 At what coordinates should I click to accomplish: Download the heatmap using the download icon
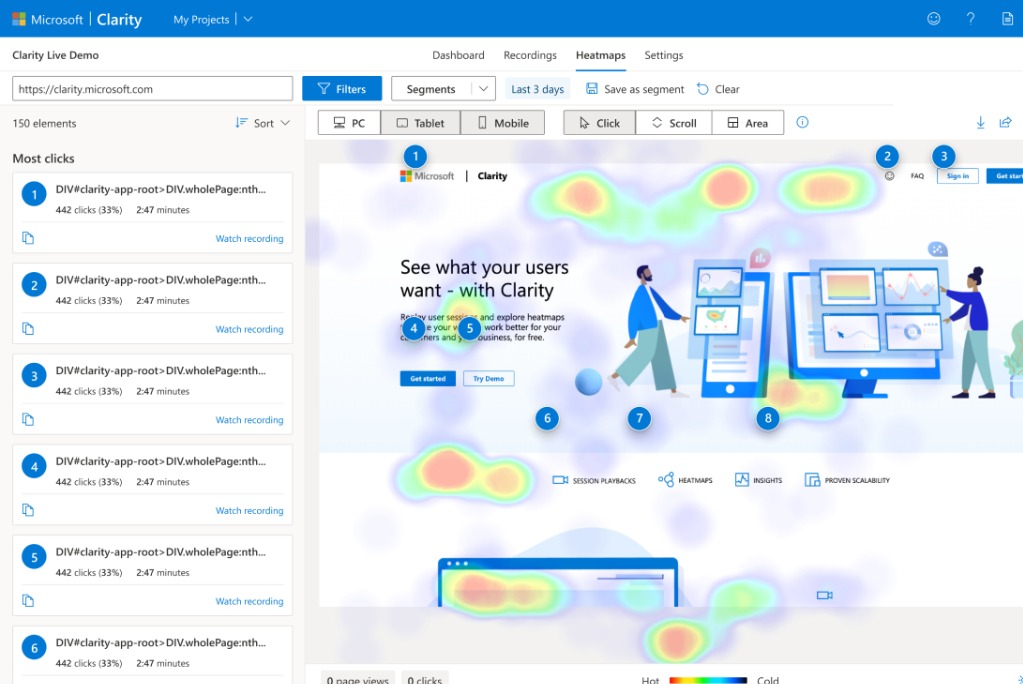coord(980,123)
